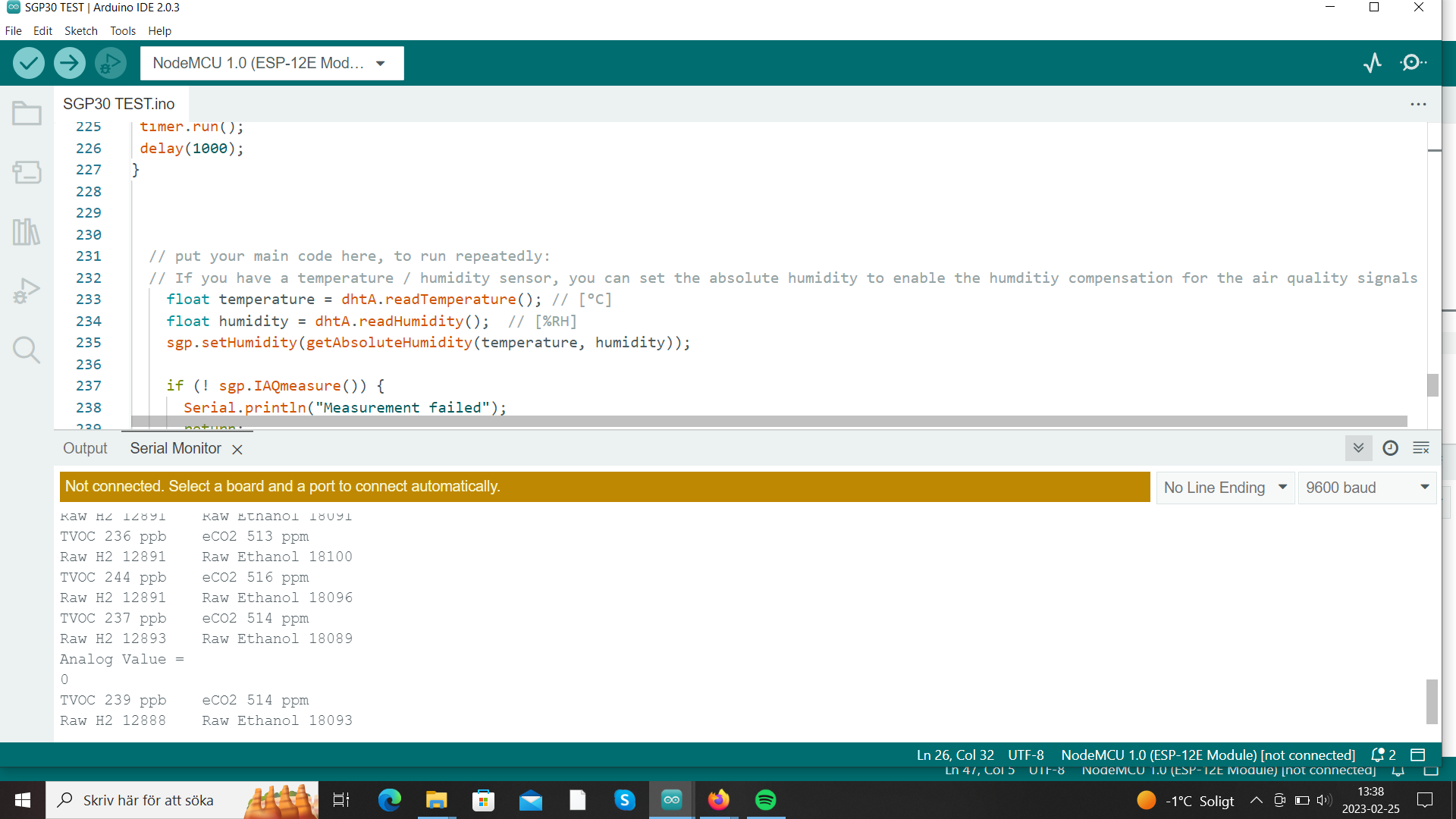Click the Verify sketch checkmark button

(x=29, y=63)
